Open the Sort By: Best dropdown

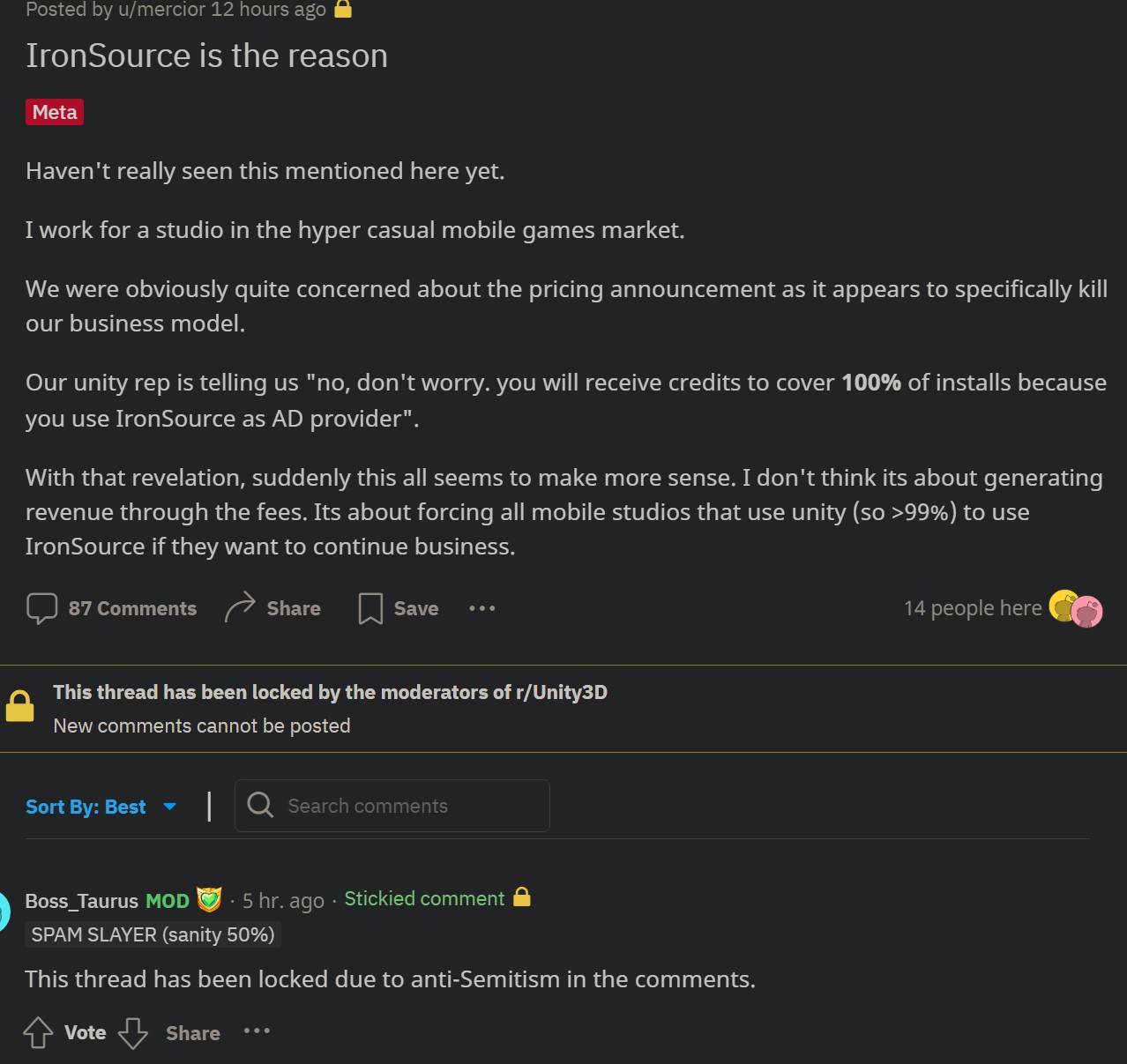[101, 807]
